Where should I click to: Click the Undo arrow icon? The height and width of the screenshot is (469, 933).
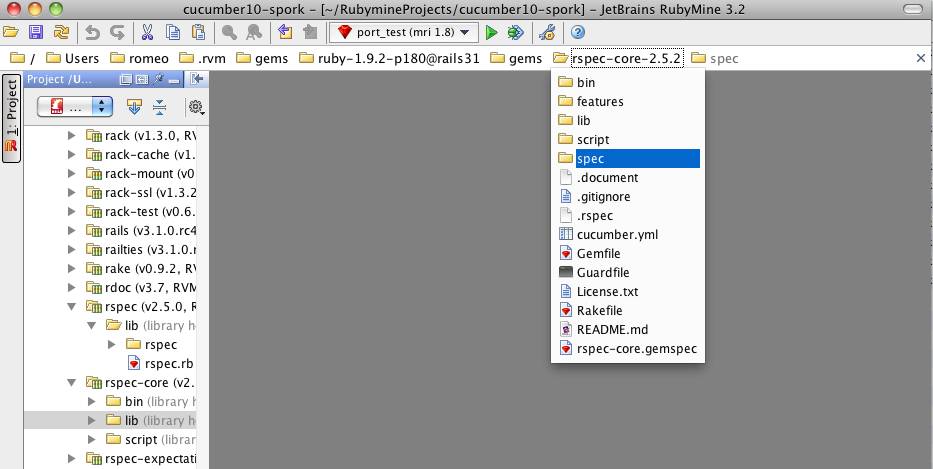tap(92, 32)
